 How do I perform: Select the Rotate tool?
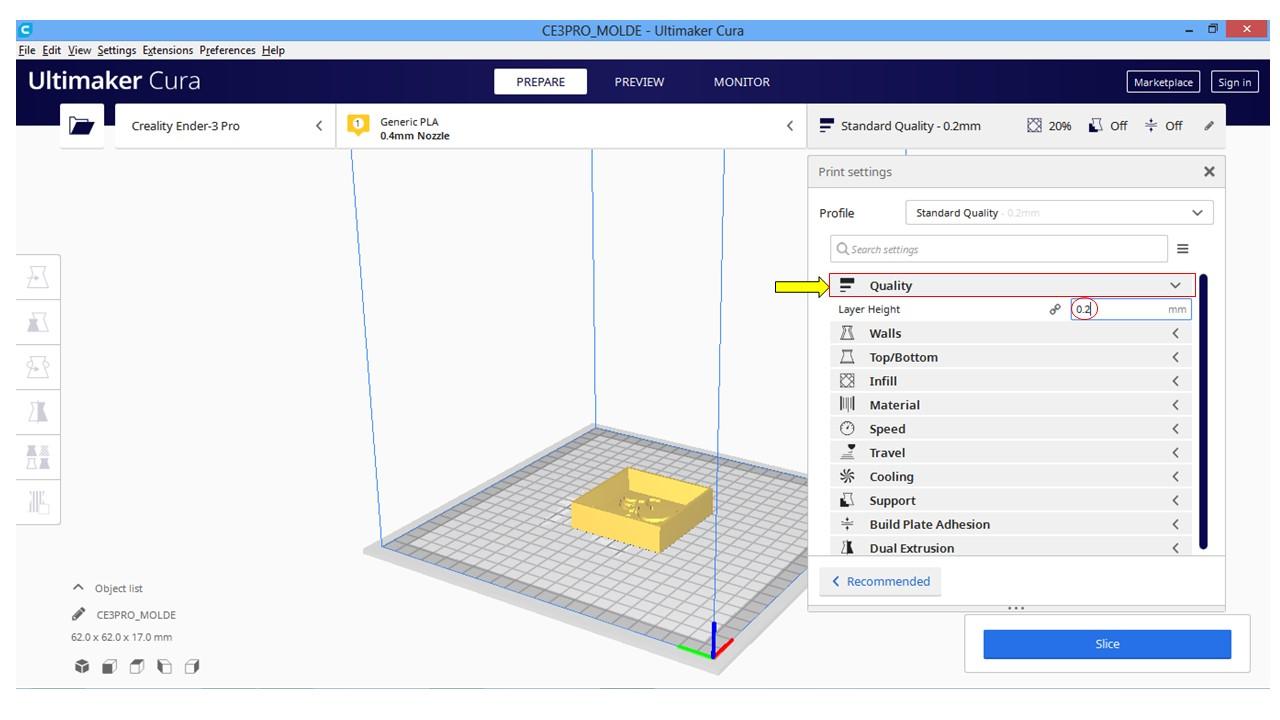pos(38,367)
